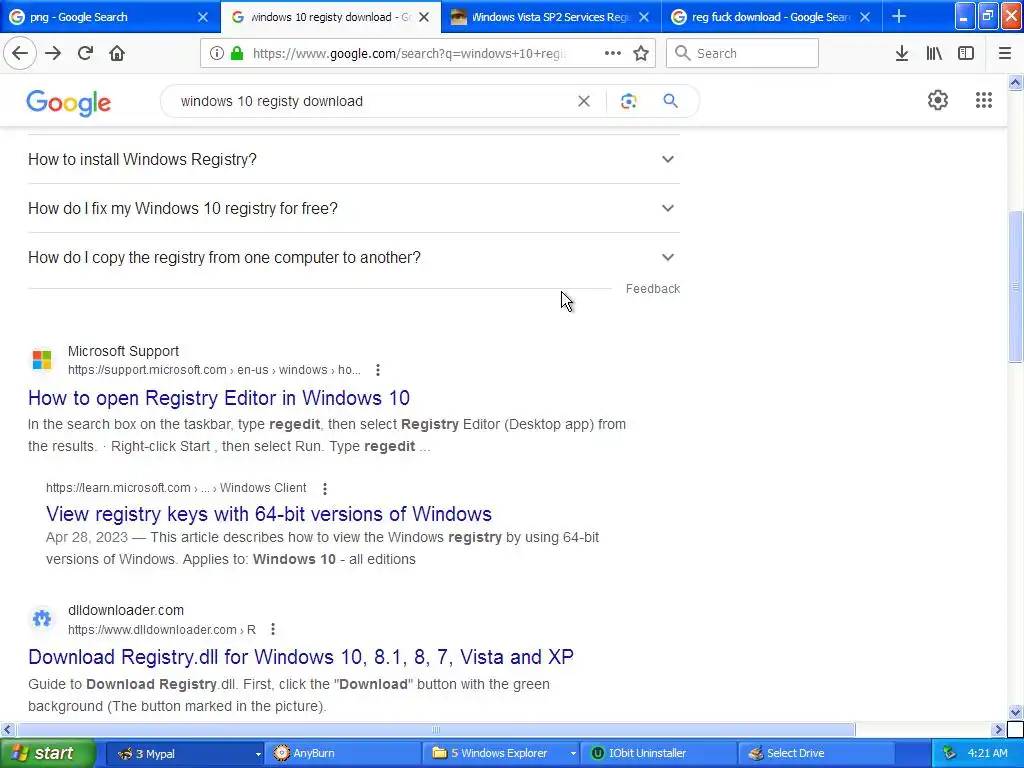
Task: Open "Download Registry.dll for Windows 10" link
Action: coord(300,657)
